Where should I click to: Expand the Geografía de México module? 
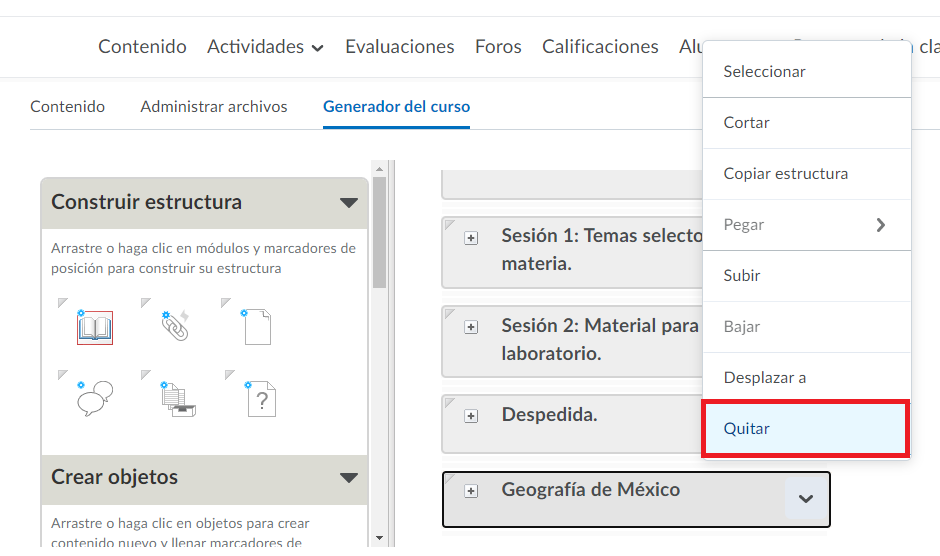pos(471,491)
